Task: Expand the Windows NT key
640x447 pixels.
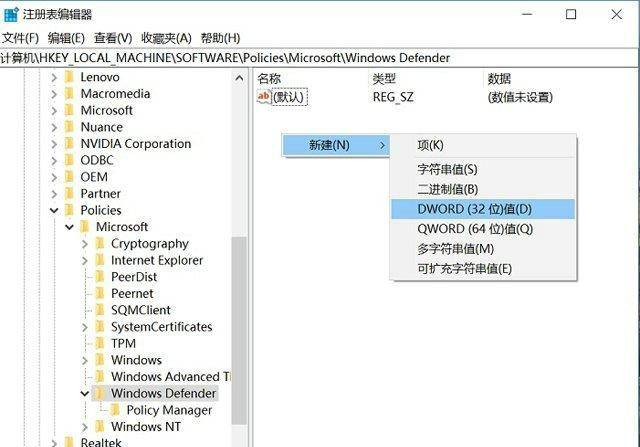Action: pyautogui.click(x=84, y=427)
